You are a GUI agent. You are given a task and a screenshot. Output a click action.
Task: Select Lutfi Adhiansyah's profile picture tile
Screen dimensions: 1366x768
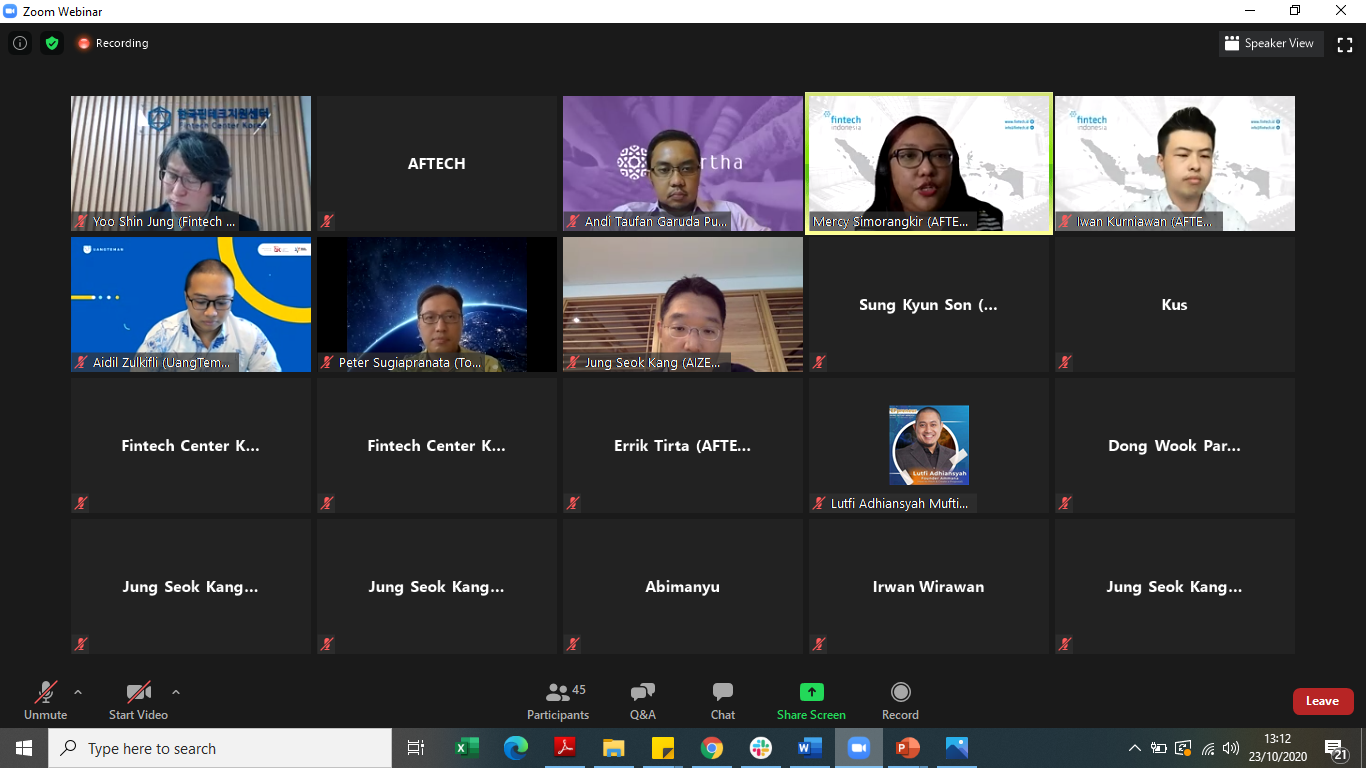tap(929, 445)
